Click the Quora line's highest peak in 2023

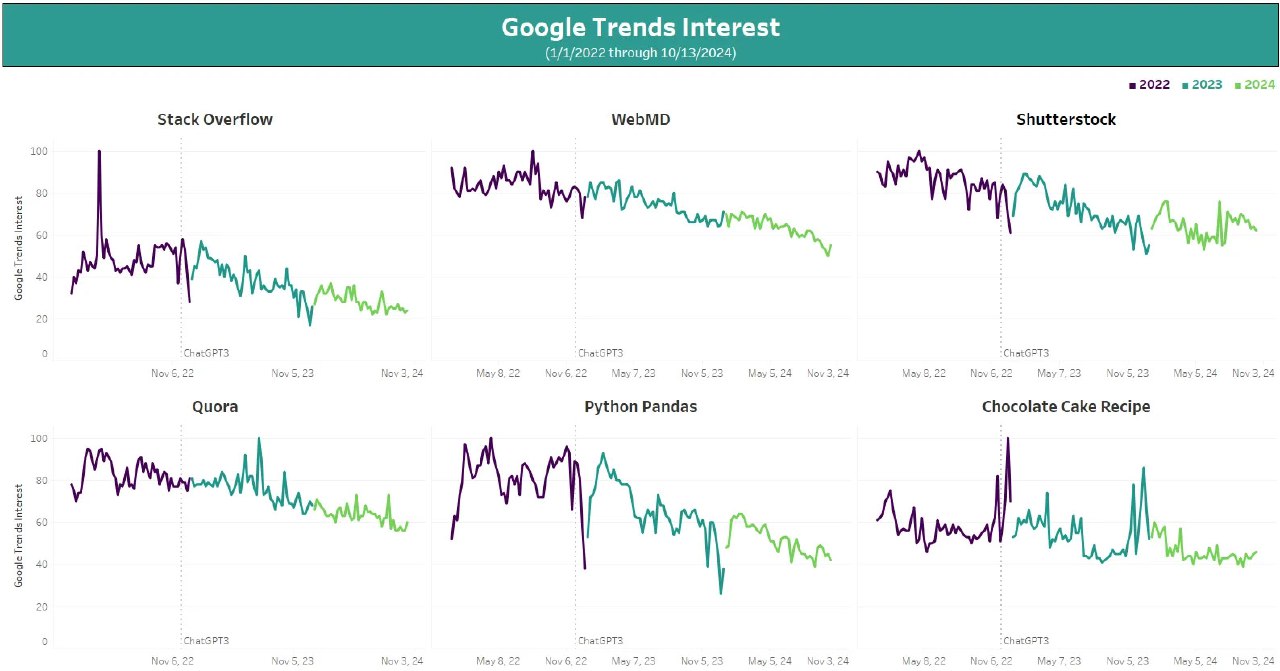(x=259, y=439)
